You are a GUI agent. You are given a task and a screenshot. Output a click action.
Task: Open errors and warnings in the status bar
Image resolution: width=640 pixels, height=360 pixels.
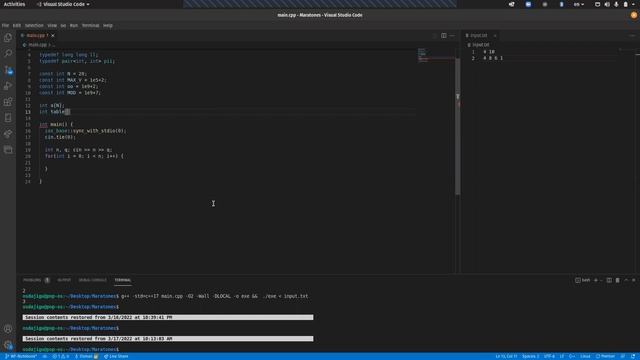(x=60, y=356)
